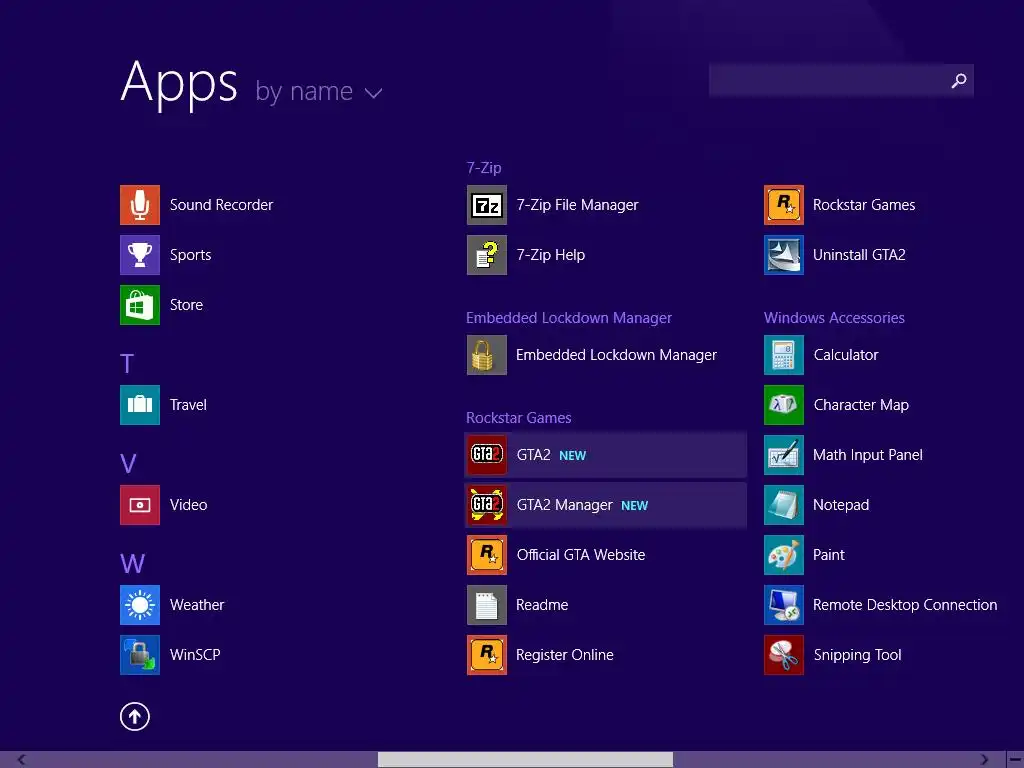Click the Embedded Lockdown Manager group heading
This screenshot has height=768, width=1024.
569,318
